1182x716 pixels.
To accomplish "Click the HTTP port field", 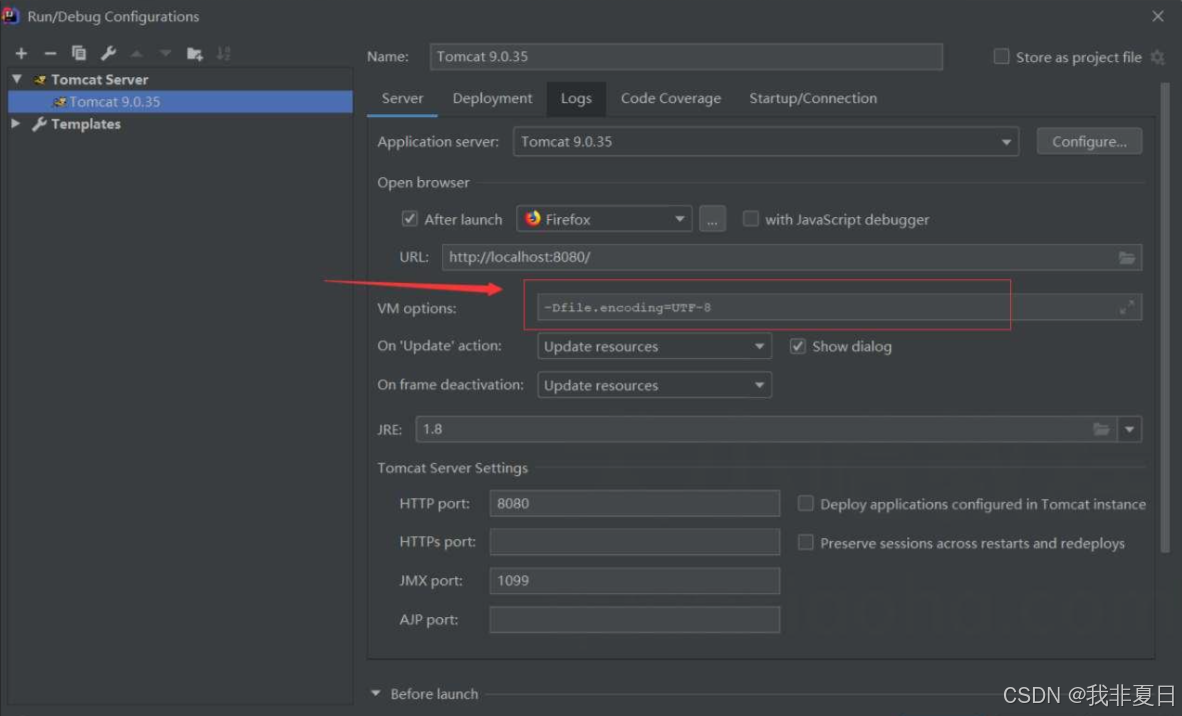I will (x=635, y=503).
